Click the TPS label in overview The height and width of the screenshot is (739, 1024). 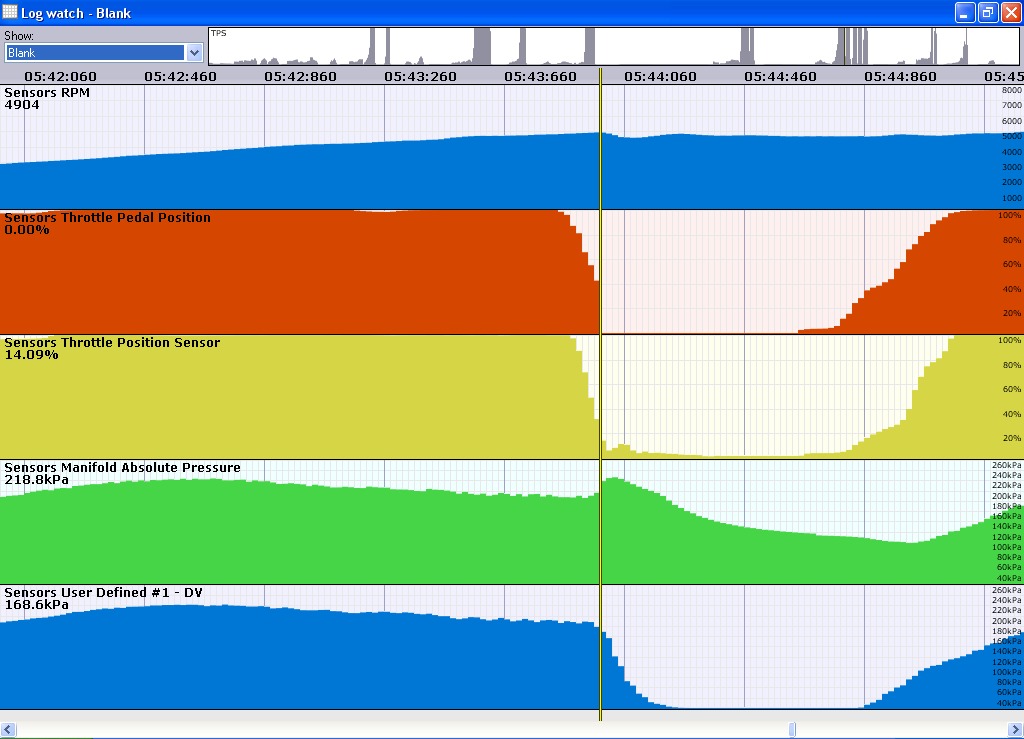tap(219, 33)
